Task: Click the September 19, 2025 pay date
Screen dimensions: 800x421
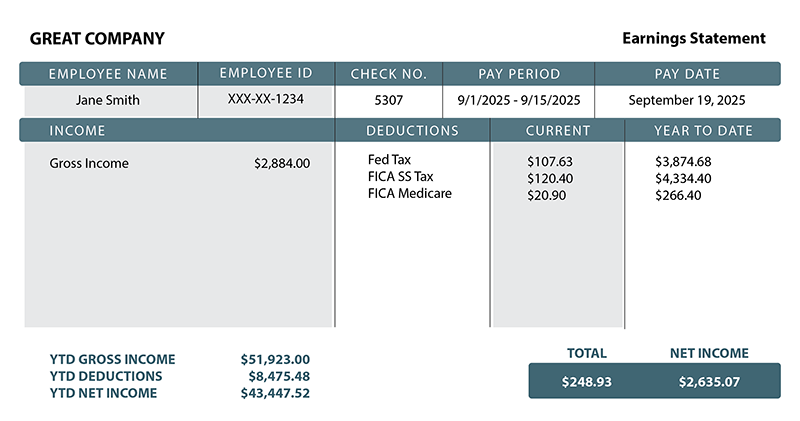Action: coord(687,100)
